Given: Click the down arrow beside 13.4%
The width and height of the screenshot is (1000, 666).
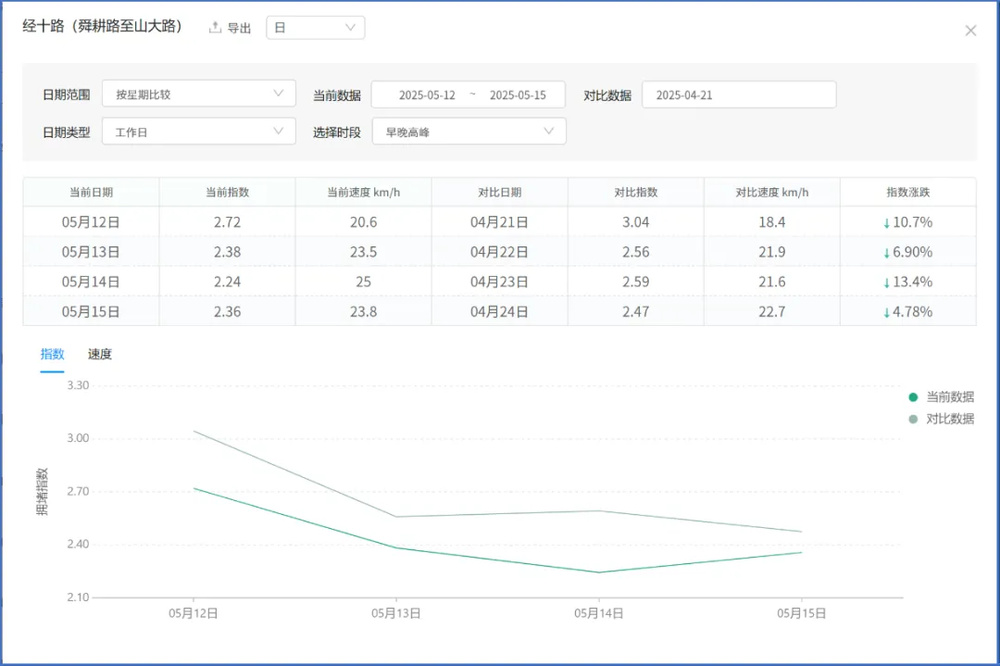Looking at the screenshot, I should pyautogui.click(x=886, y=283).
